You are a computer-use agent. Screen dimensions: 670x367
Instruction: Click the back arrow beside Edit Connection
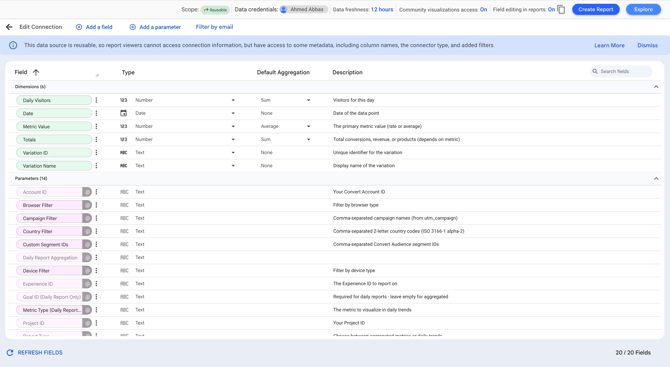tap(9, 27)
